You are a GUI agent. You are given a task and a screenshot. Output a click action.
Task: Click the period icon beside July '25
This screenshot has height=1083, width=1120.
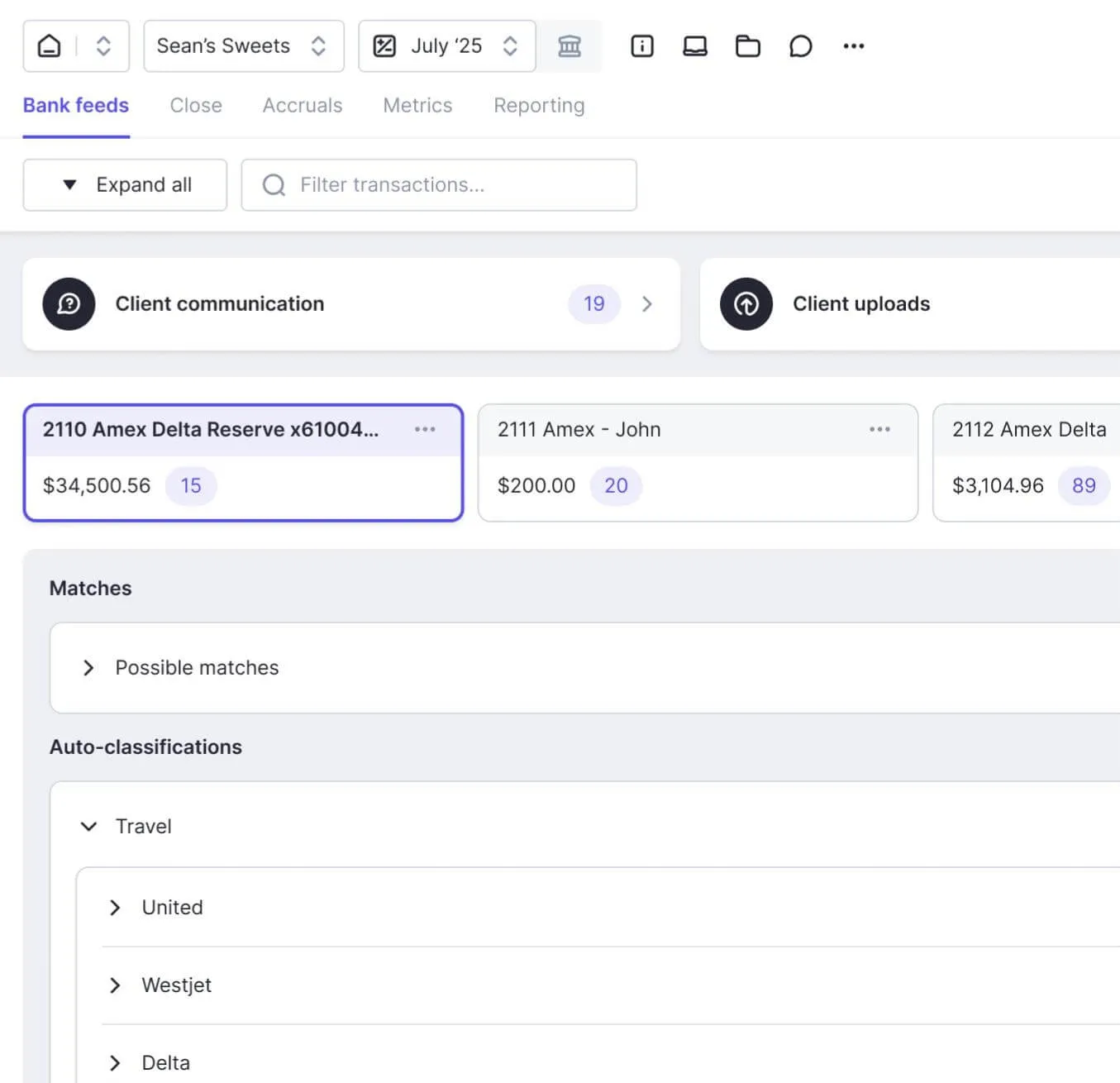[x=384, y=45]
